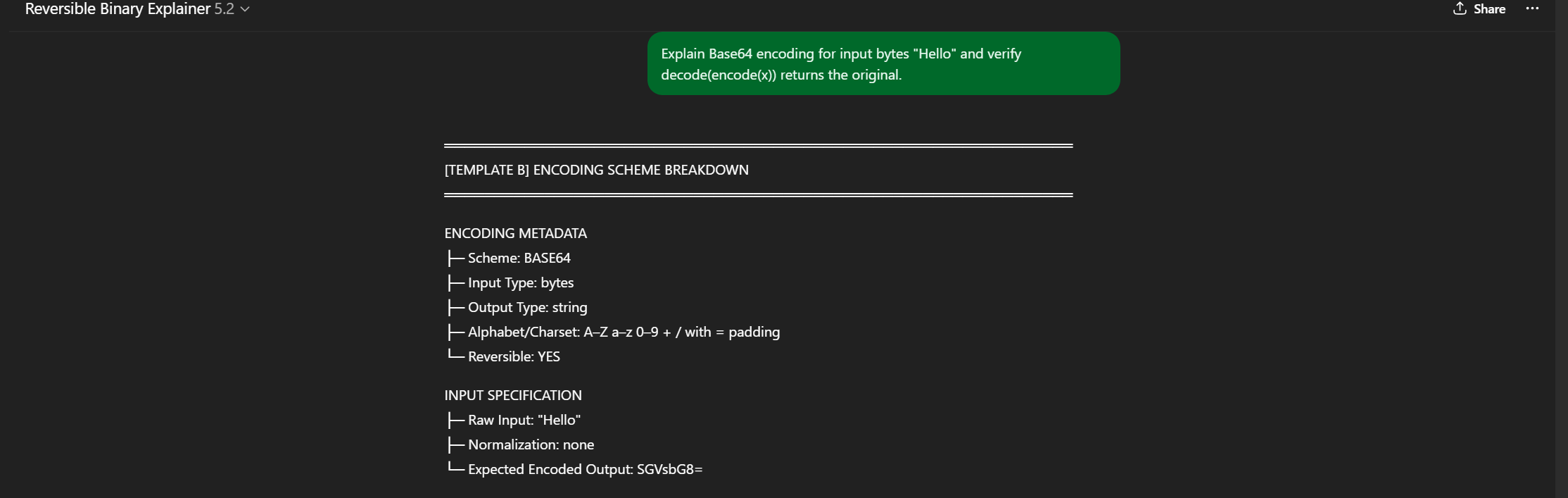Image resolution: width=1568 pixels, height=498 pixels.
Task: Click the 5.2 version number label
Action: [224, 9]
